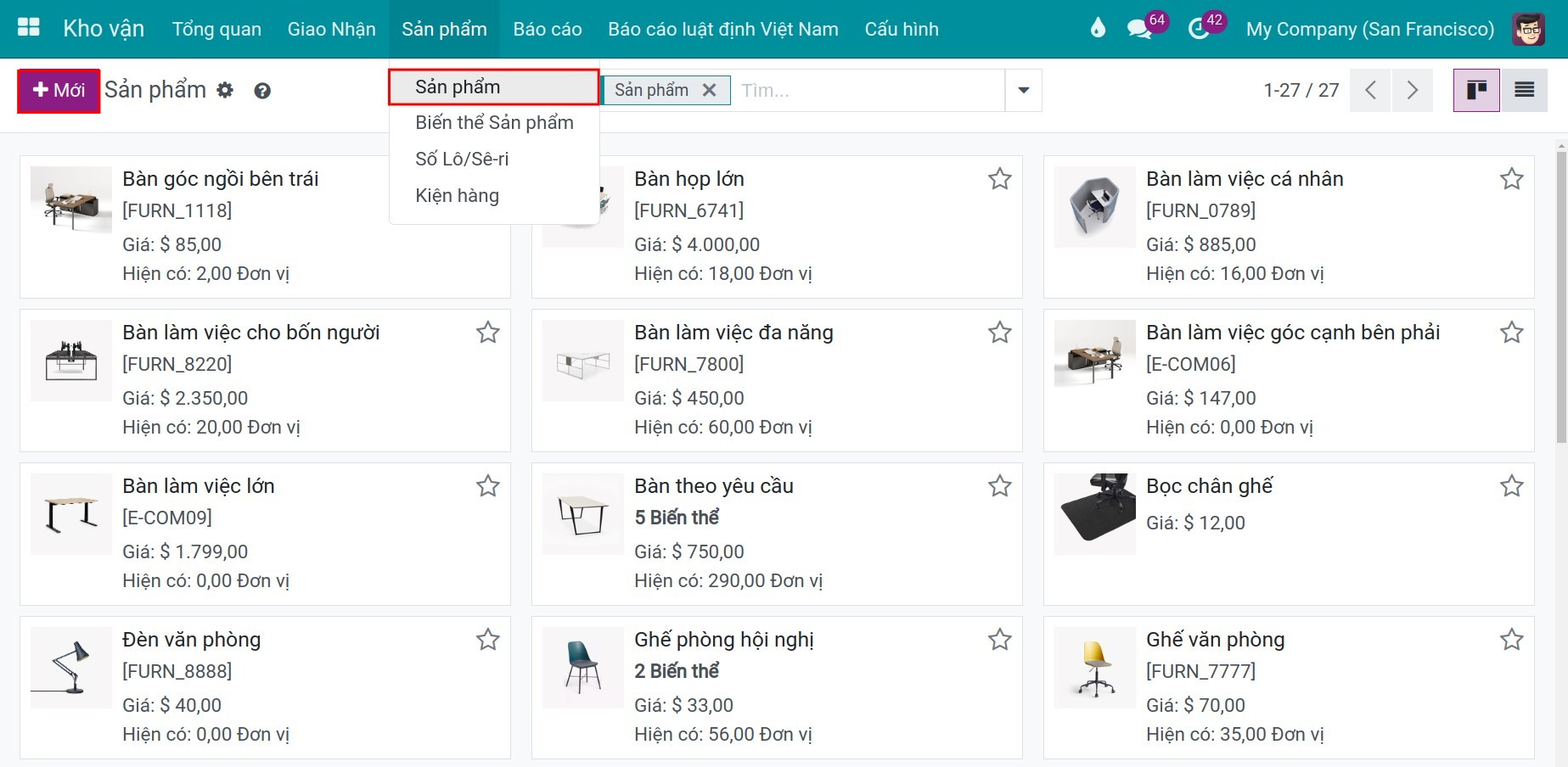Go to previous page of products

pos(1370,90)
